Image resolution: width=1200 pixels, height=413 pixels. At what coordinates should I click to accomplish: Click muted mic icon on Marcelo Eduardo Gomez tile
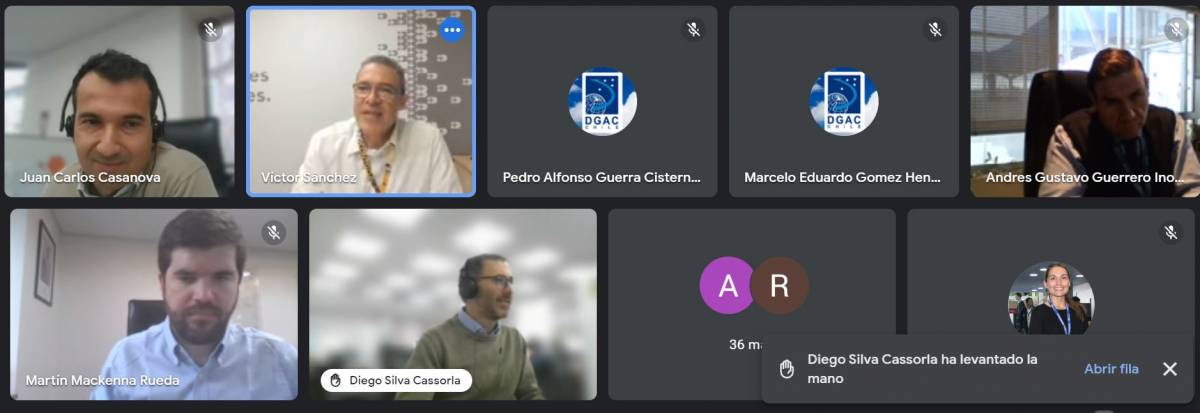point(935,30)
